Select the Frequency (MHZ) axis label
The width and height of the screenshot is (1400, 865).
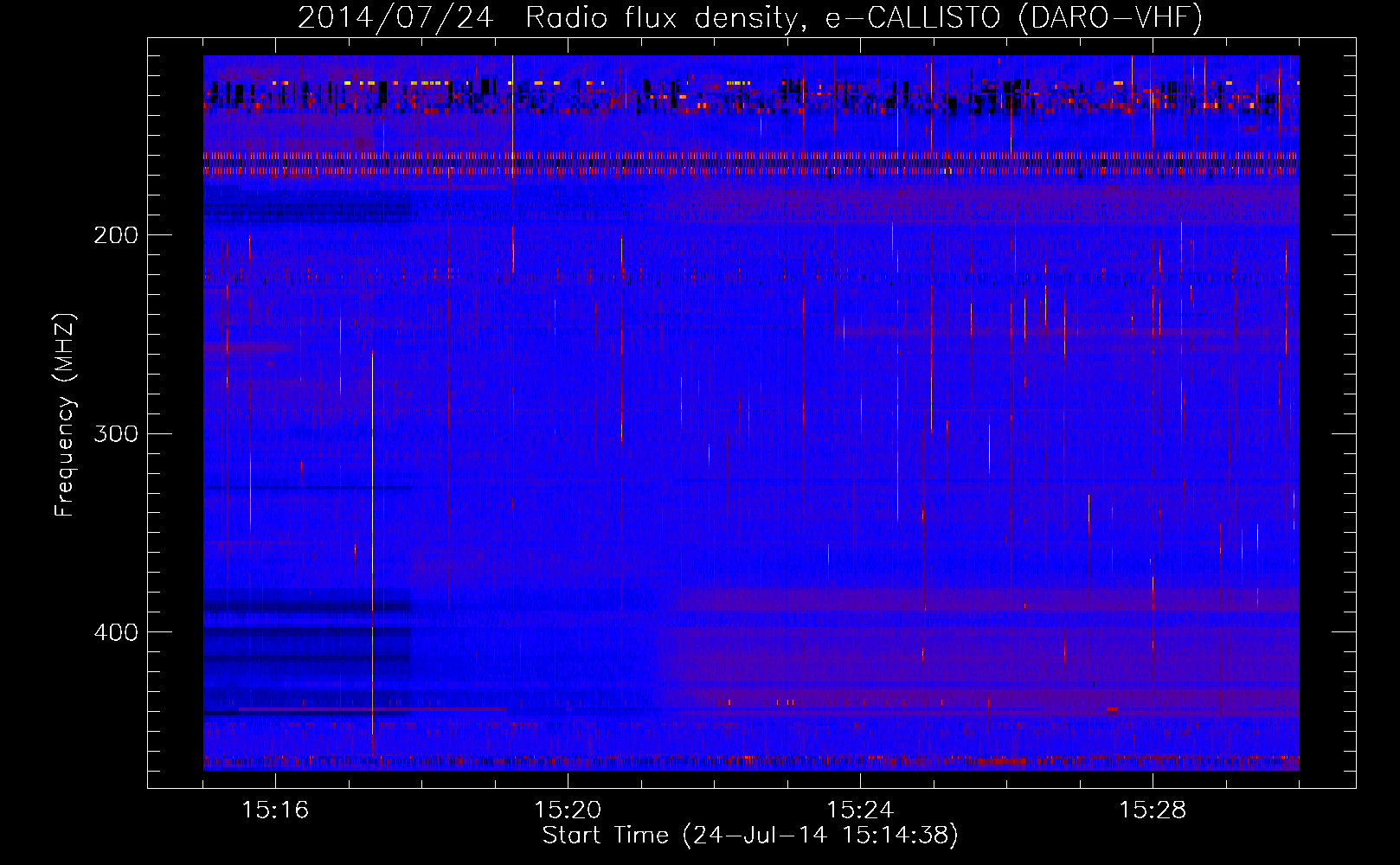tap(65, 414)
